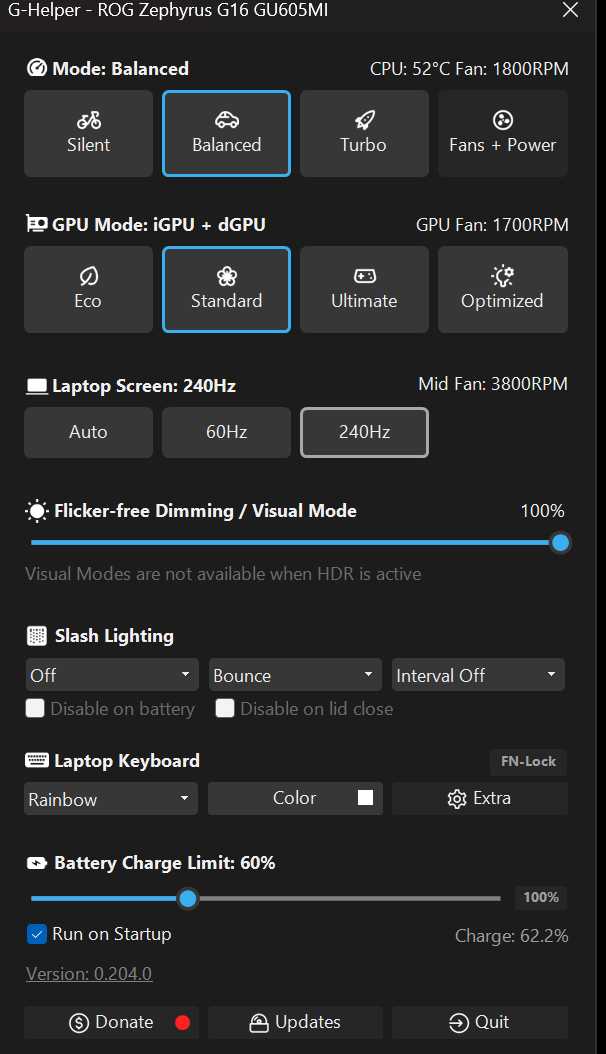The height and width of the screenshot is (1054, 606).
Task: Click the keyboard icon beside Laptop Keyboard
Action: tap(37, 760)
